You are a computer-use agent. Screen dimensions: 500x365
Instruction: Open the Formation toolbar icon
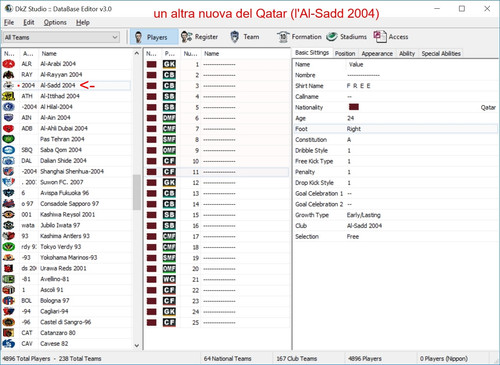(283, 37)
